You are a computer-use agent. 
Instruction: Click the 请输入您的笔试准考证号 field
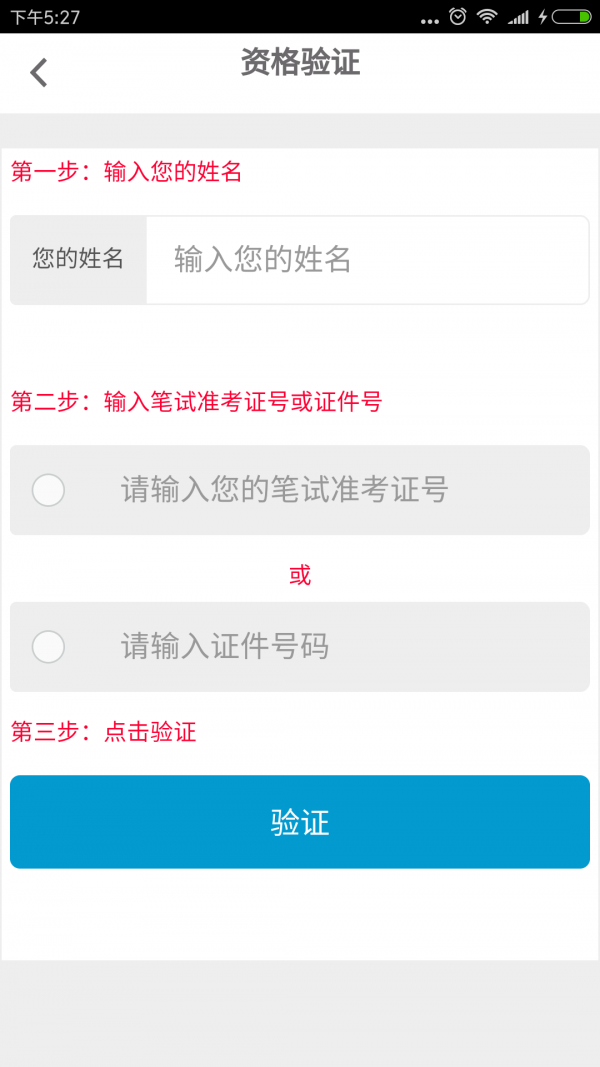coord(330,491)
